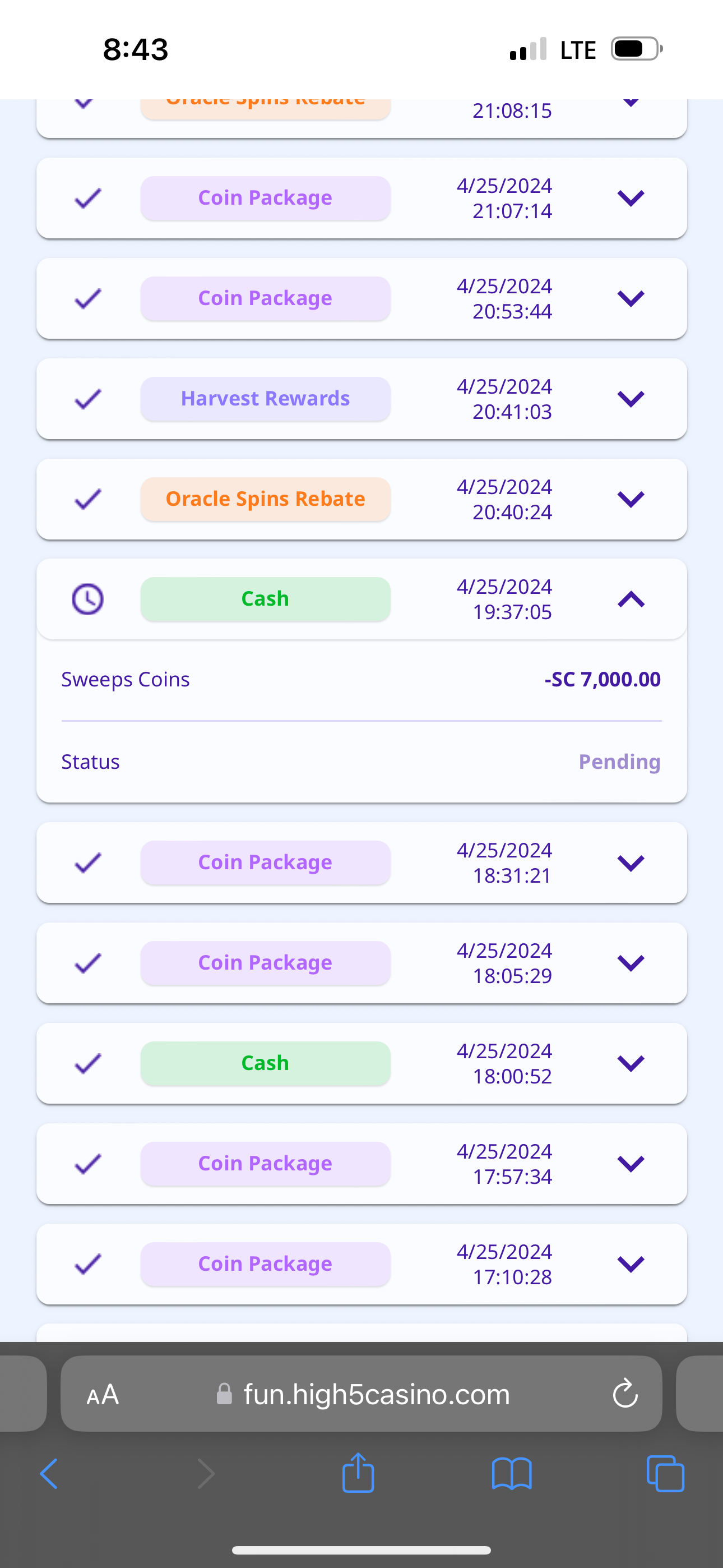The width and height of the screenshot is (723, 1568).
Task: Expand the Oracle Spins Rebate 20:40:24 entry
Action: coord(631,500)
